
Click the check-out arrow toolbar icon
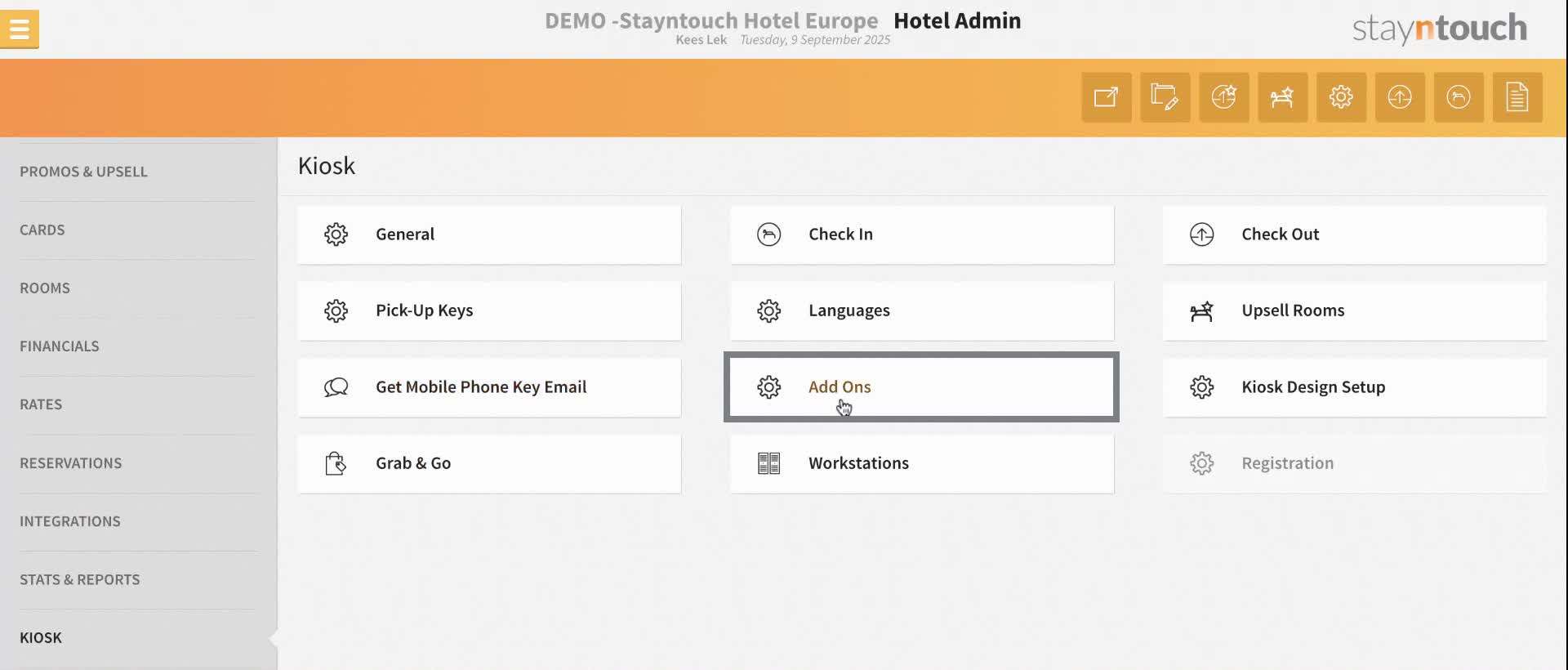click(1400, 97)
